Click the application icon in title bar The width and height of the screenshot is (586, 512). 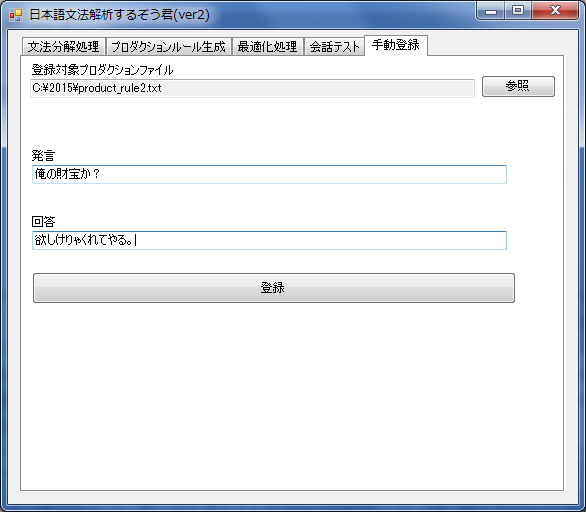click(16, 15)
